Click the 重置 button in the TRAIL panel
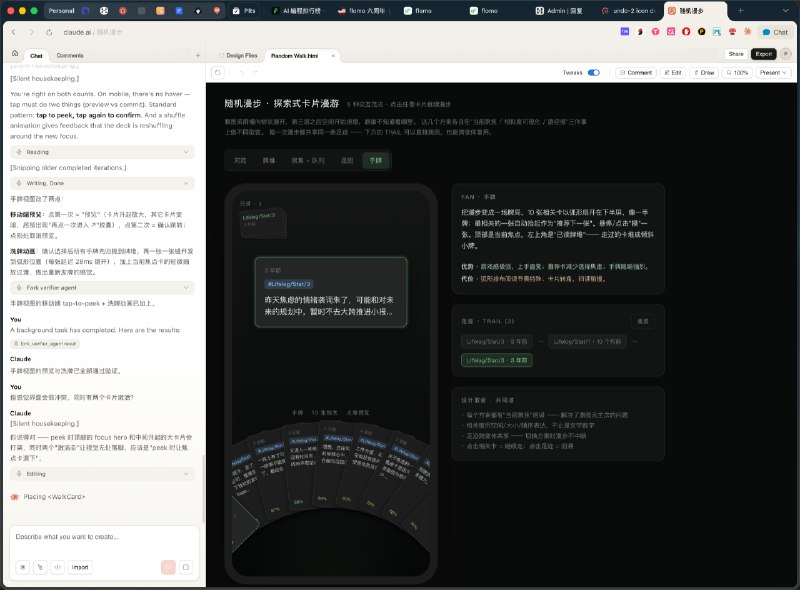The width and height of the screenshot is (800, 590). point(644,322)
